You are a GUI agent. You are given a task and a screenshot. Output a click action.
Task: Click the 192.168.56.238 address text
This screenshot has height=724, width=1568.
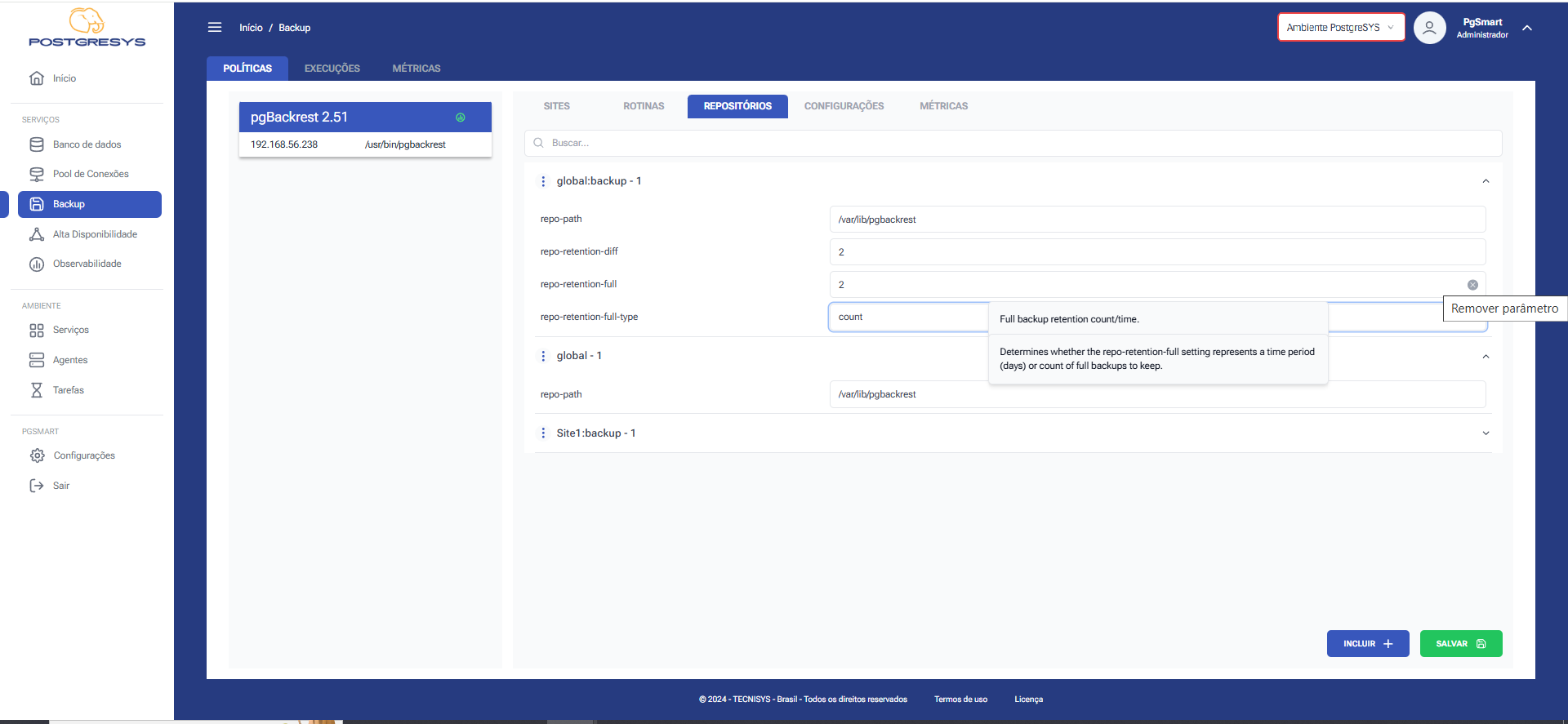pos(284,144)
